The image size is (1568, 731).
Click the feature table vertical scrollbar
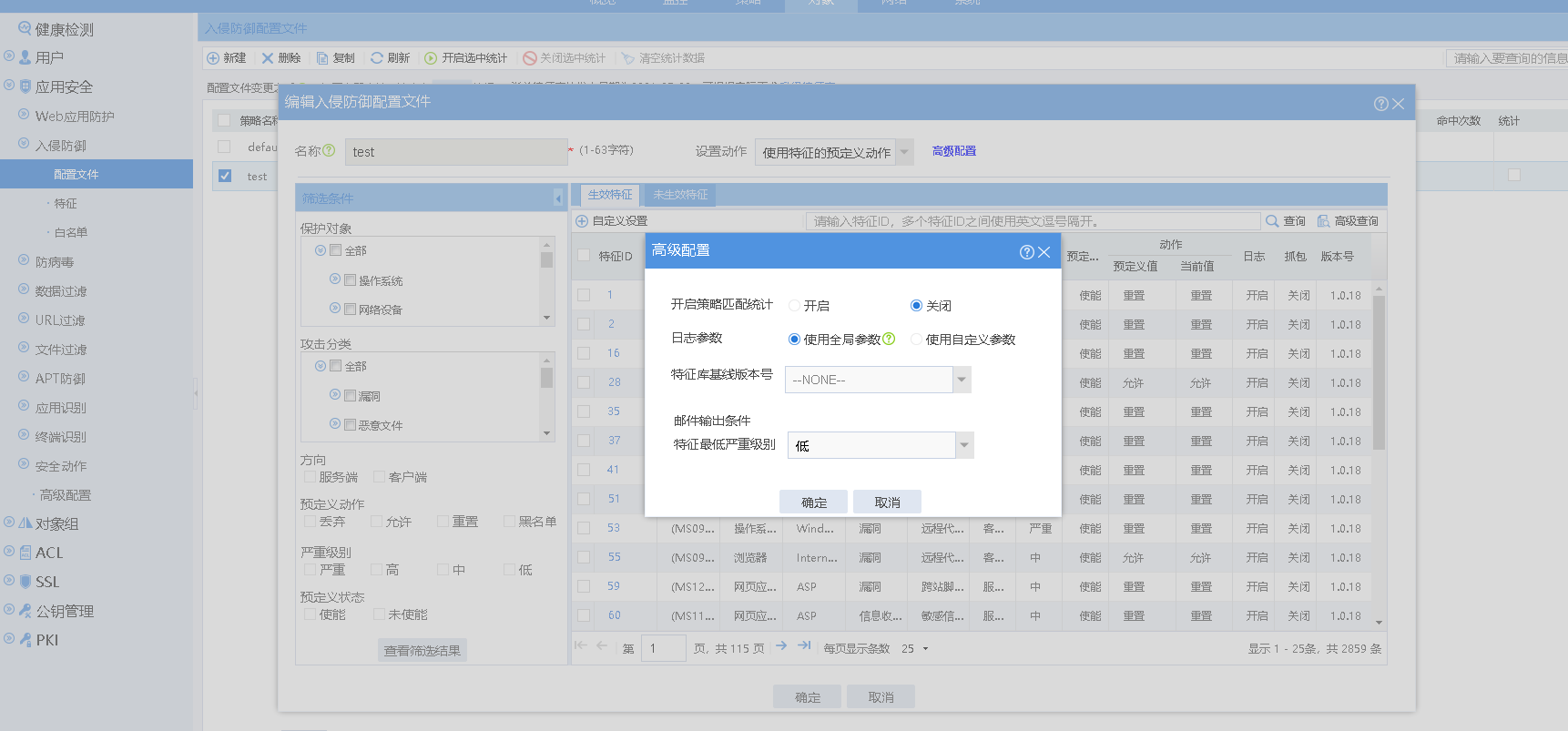click(x=1379, y=373)
